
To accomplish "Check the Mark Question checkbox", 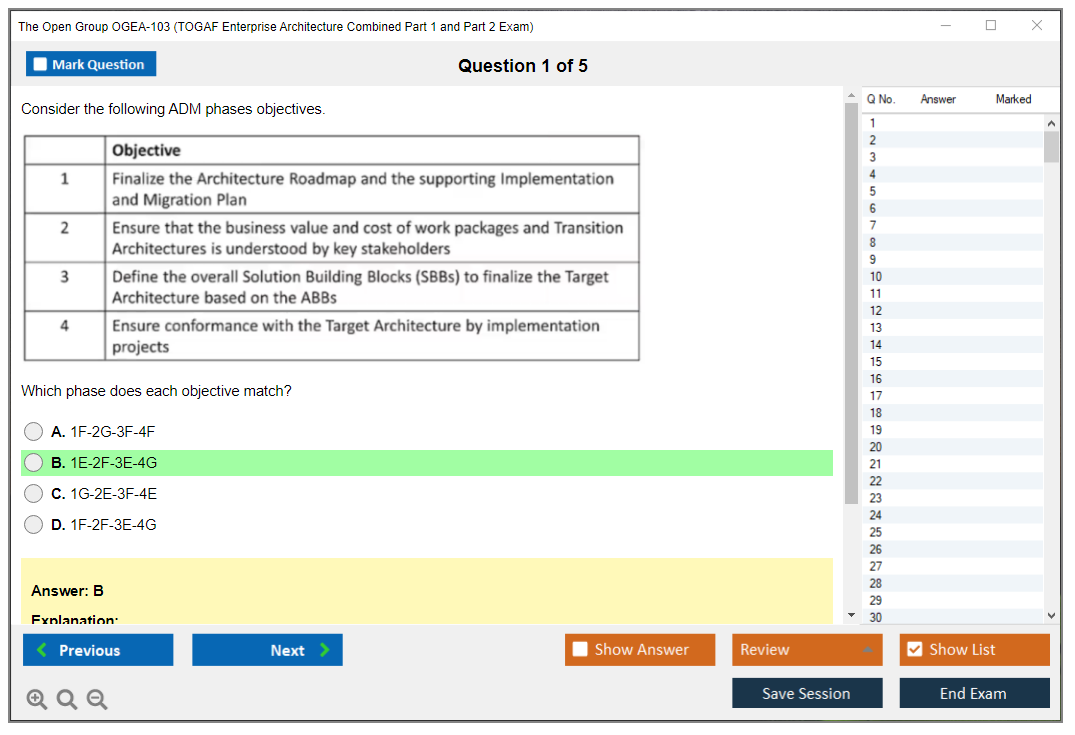I will (41, 64).
